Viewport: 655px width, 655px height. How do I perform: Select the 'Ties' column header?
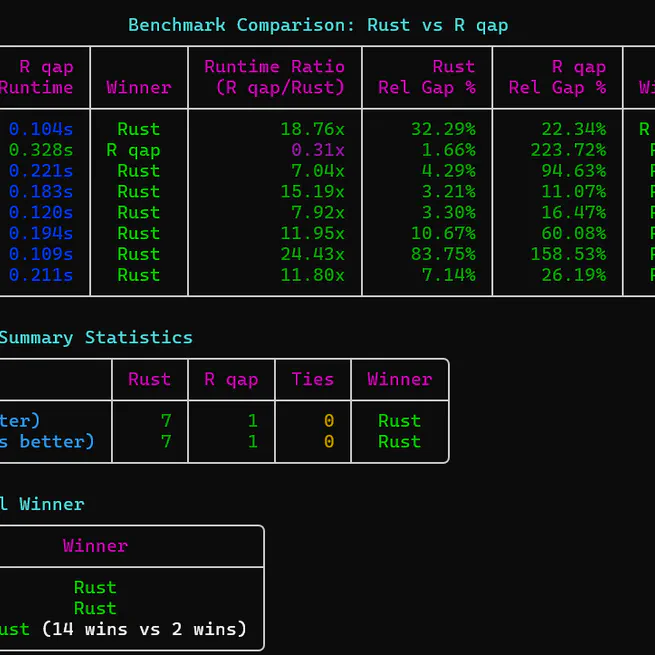click(x=312, y=379)
